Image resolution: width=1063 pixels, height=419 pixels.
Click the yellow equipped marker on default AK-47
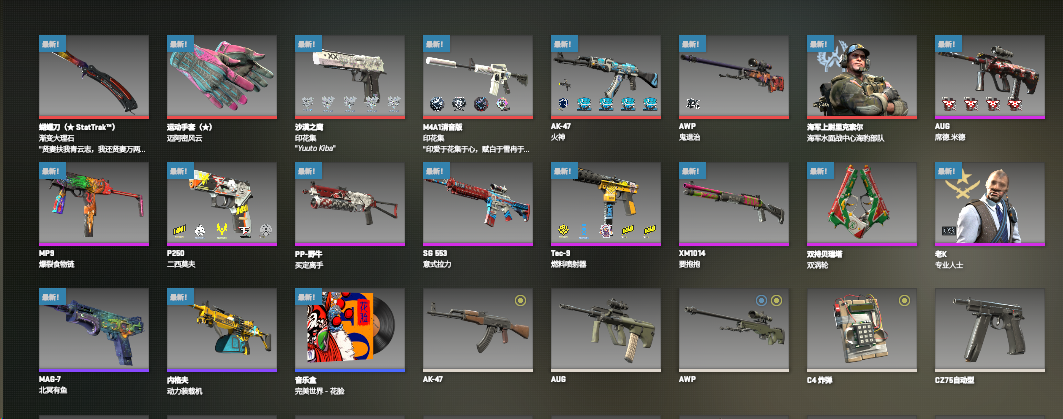click(x=520, y=300)
